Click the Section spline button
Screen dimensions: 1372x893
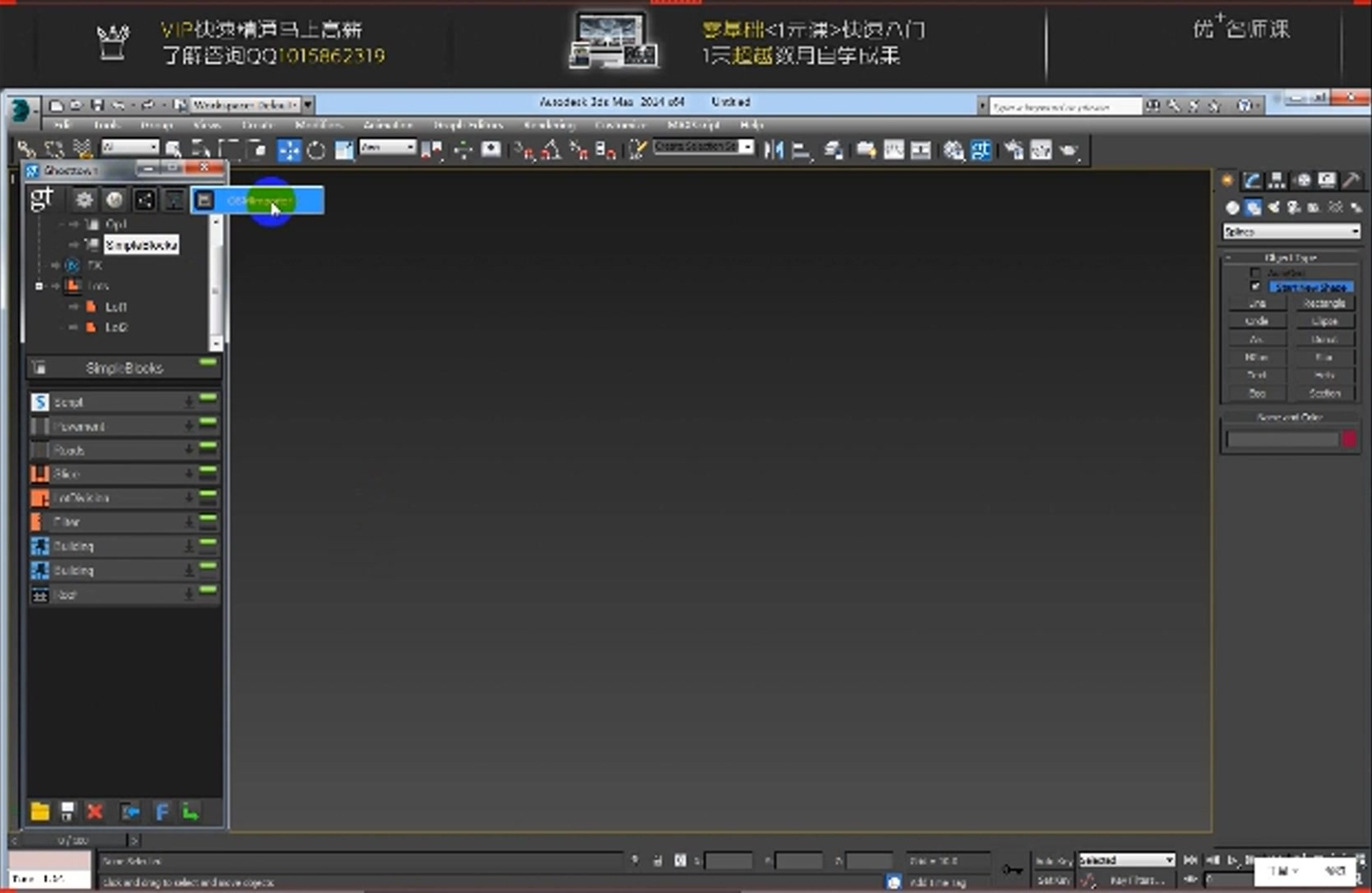click(x=1324, y=394)
